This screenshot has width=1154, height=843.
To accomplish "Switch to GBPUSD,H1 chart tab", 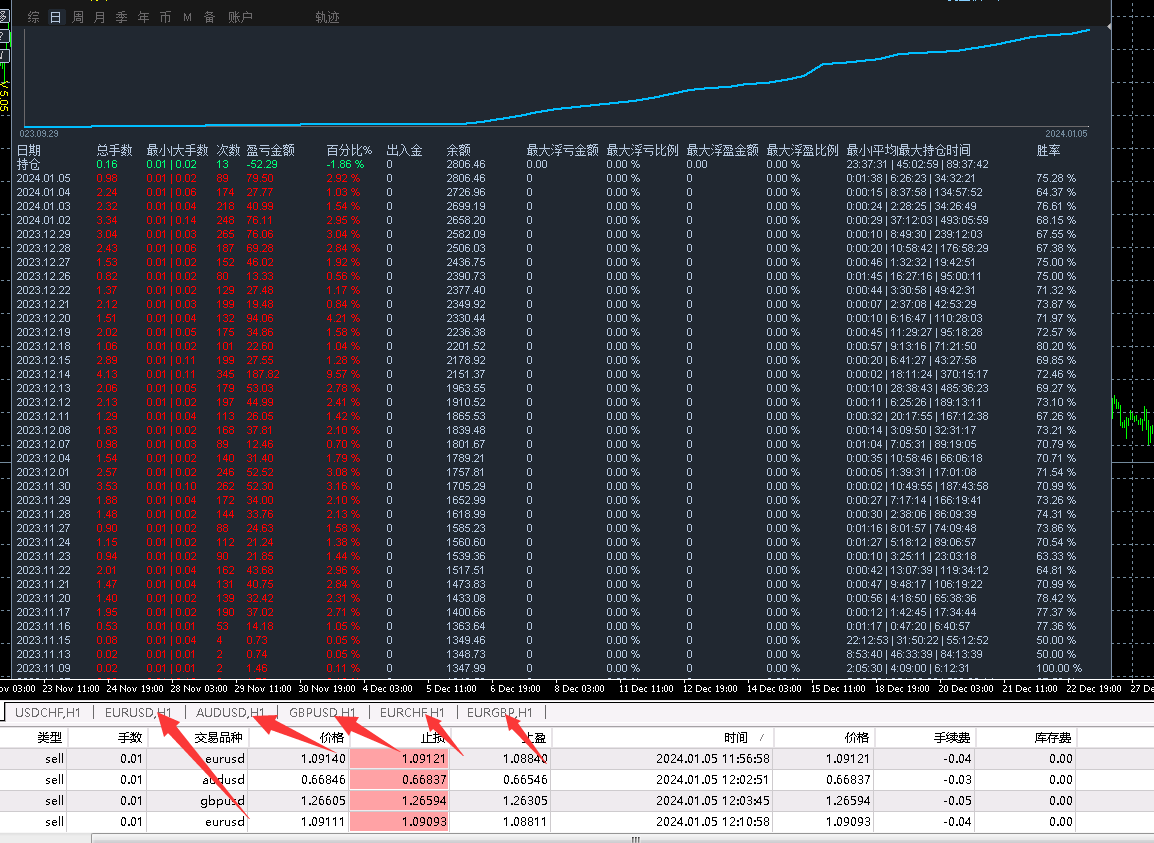I will [322, 712].
